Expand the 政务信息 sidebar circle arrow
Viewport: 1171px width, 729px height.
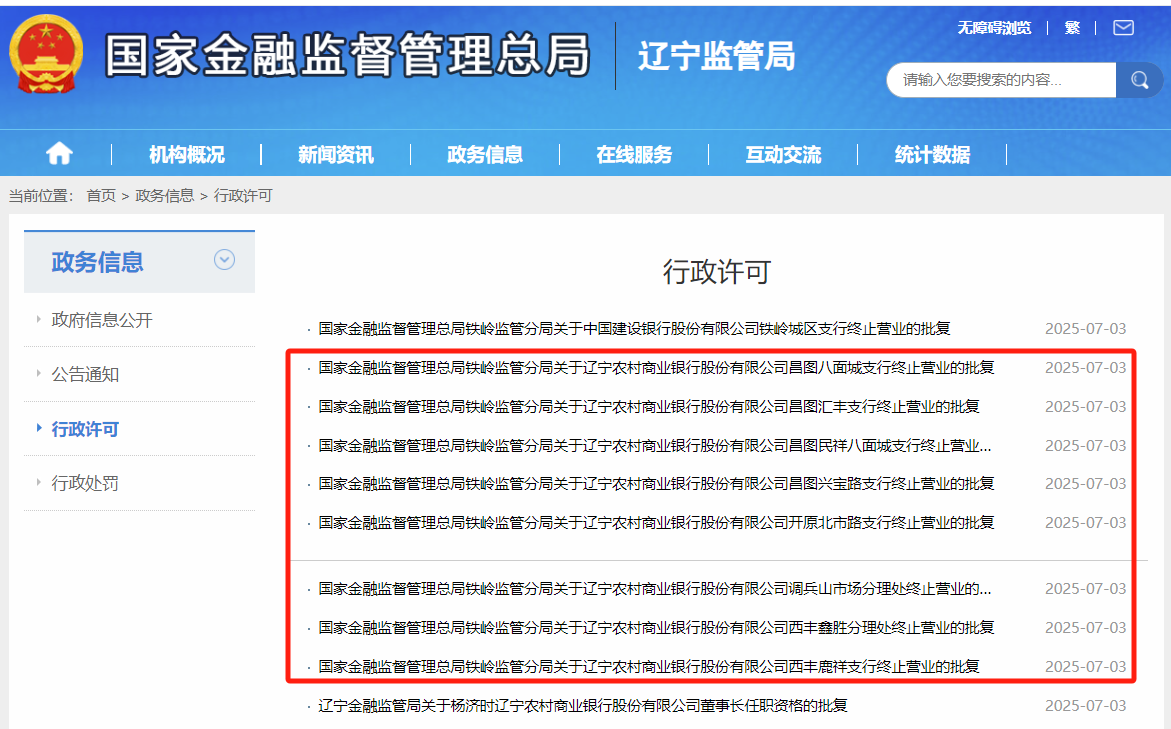(x=224, y=260)
